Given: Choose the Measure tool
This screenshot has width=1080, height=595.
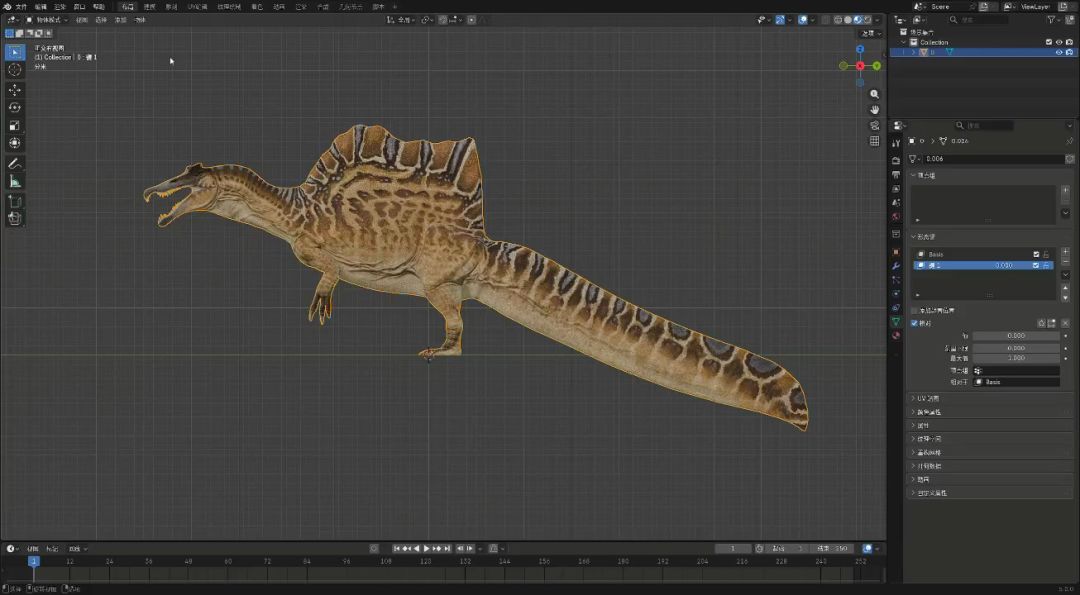Looking at the screenshot, I should pos(15,181).
